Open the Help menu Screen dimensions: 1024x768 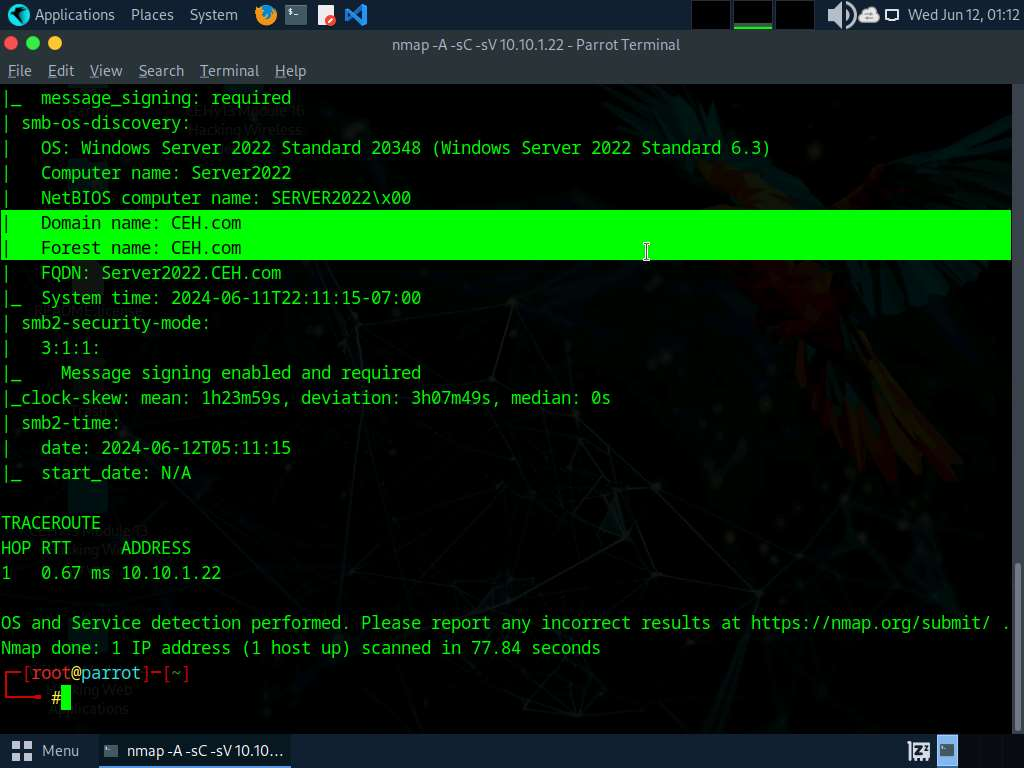click(290, 71)
